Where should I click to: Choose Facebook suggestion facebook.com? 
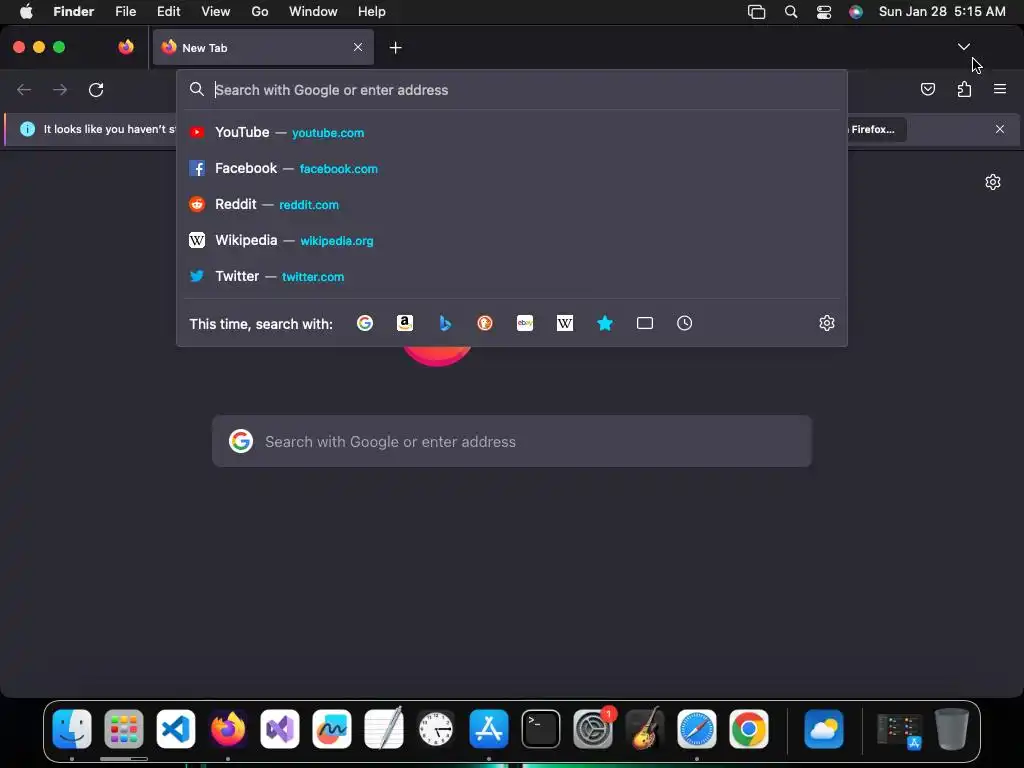click(x=512, y=168)
